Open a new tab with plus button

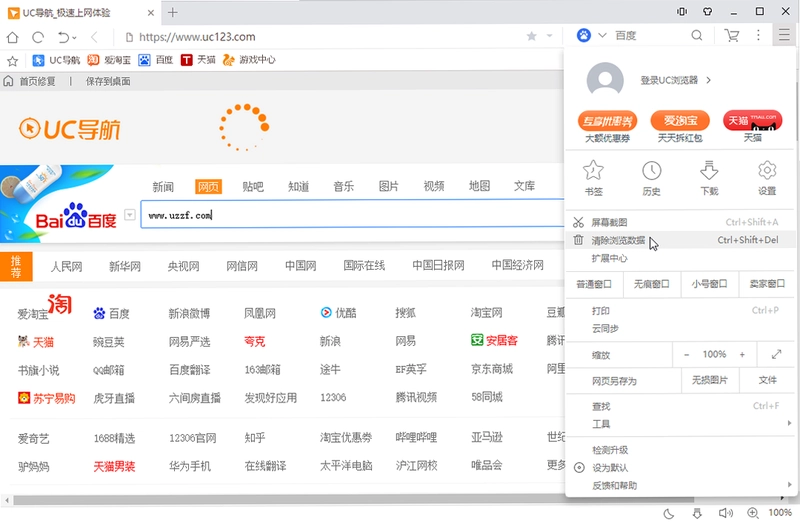pos(172,12)
